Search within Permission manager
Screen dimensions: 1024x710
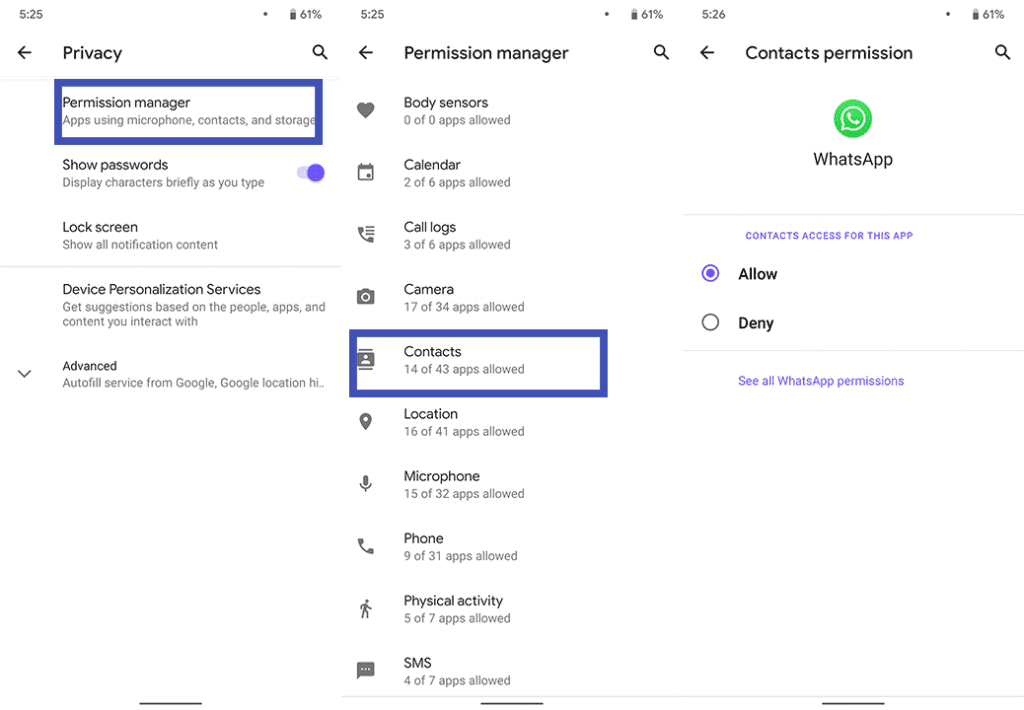[x=661, y=52]
